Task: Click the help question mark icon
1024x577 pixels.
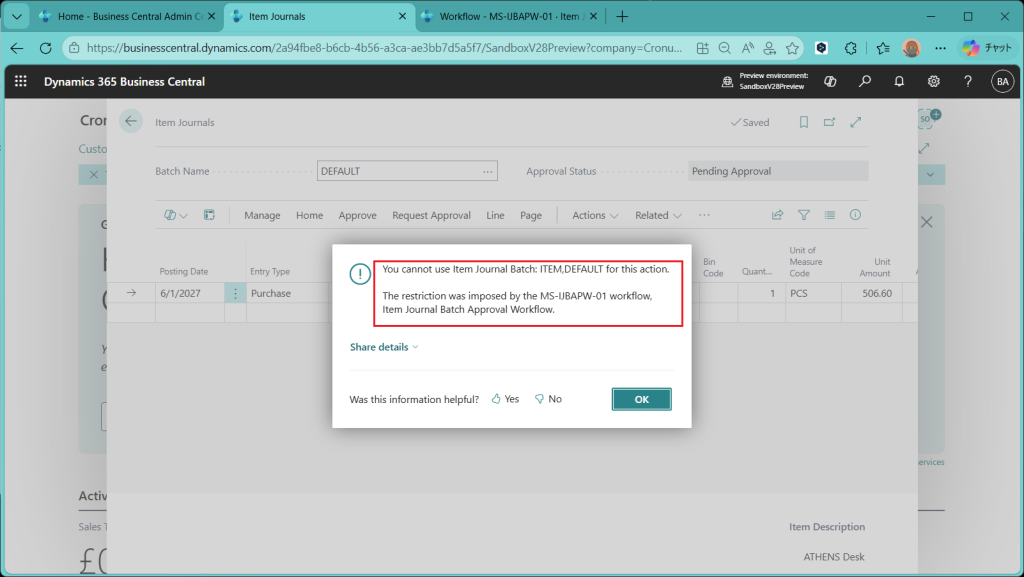Action: 967,82
